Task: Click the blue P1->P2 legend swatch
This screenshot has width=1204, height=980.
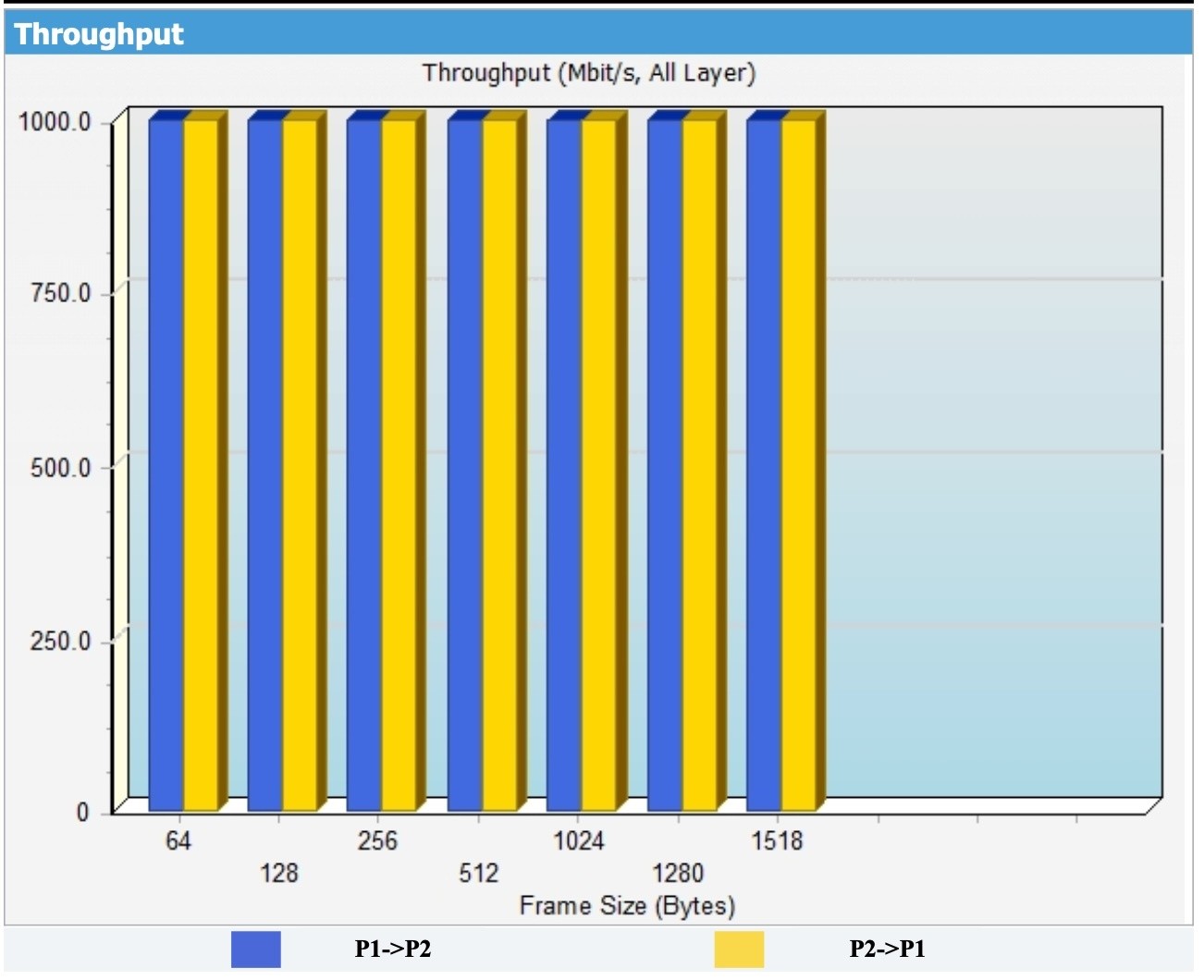Action: [256, 949]
